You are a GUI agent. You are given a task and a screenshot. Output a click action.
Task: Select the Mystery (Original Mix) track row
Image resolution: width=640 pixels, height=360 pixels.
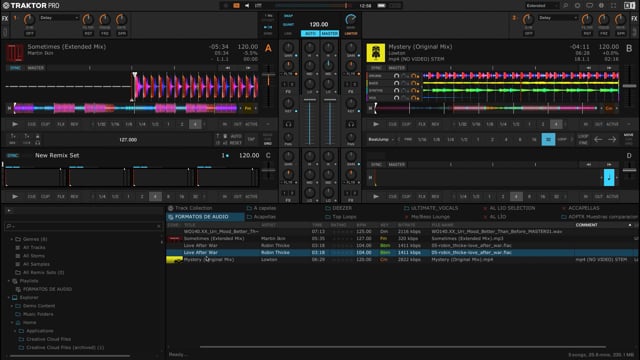tap(402, 260)
